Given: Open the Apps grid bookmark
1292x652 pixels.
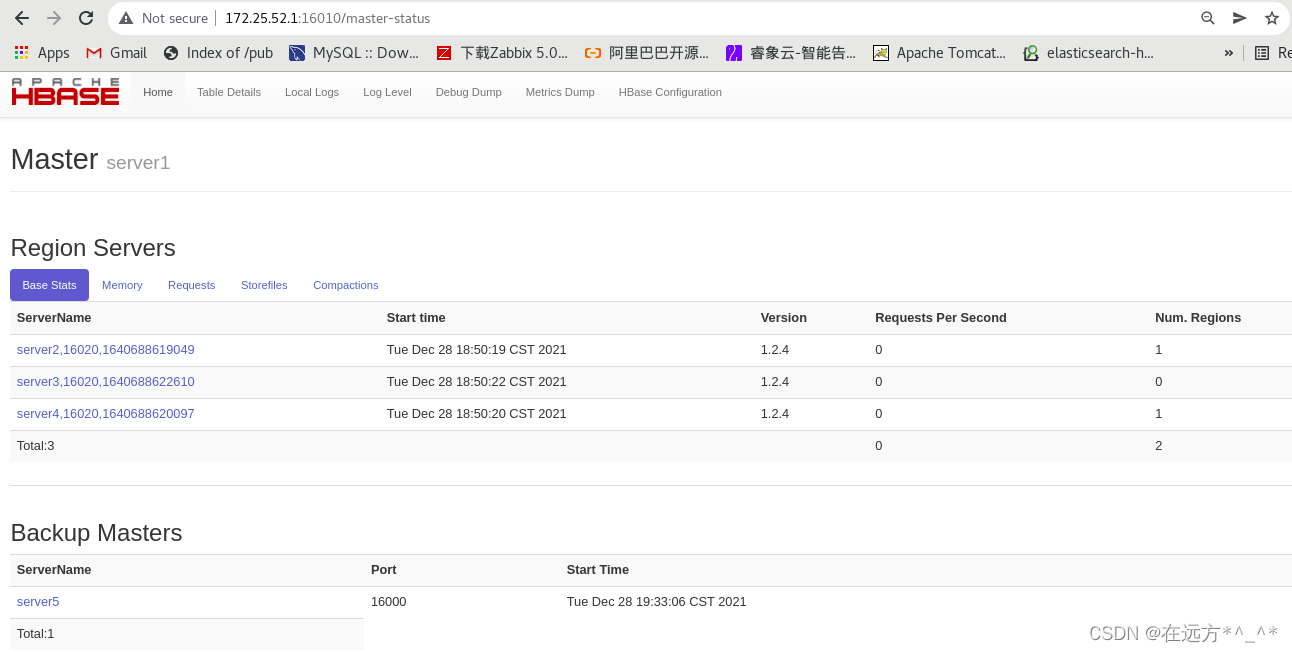Looking at the screenshot, I should 42,53.
